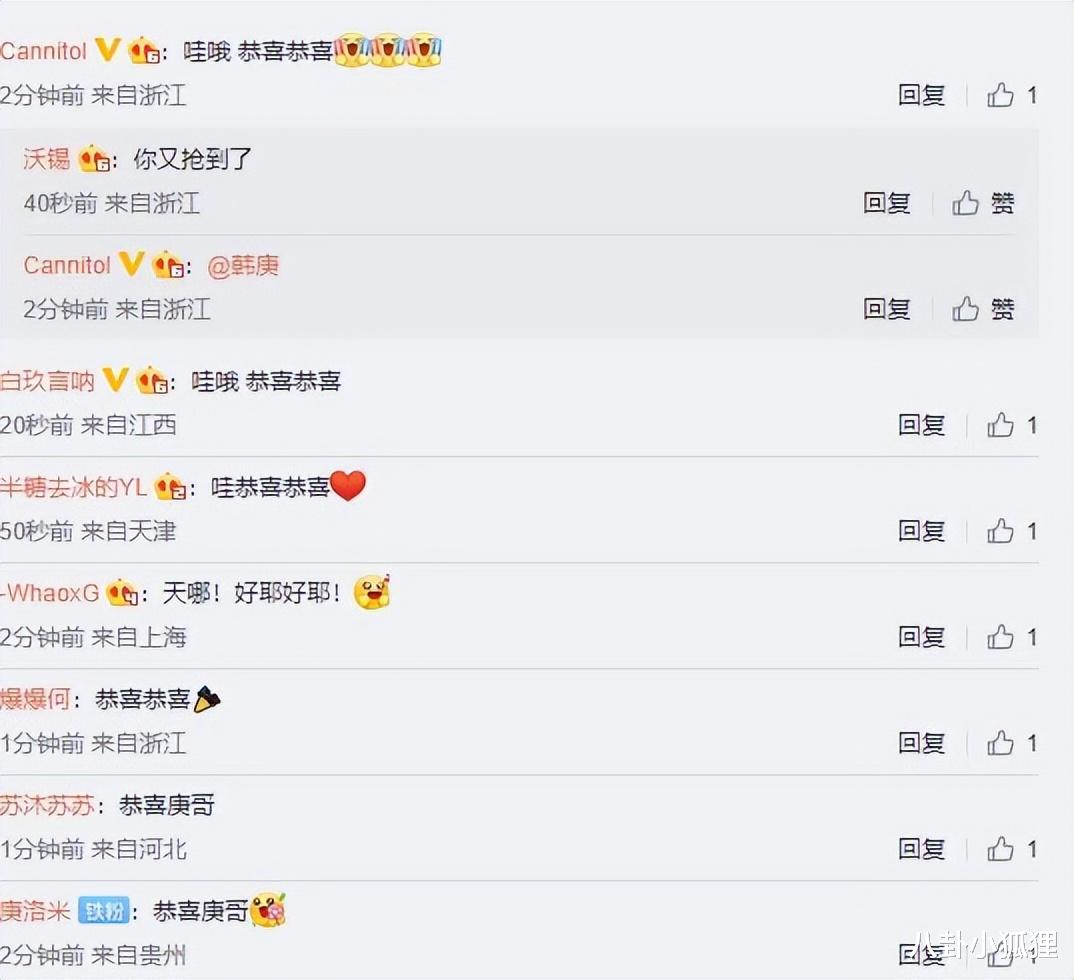
Task: Reply to 半糖去冰的YL's comment
Action: 921,531
